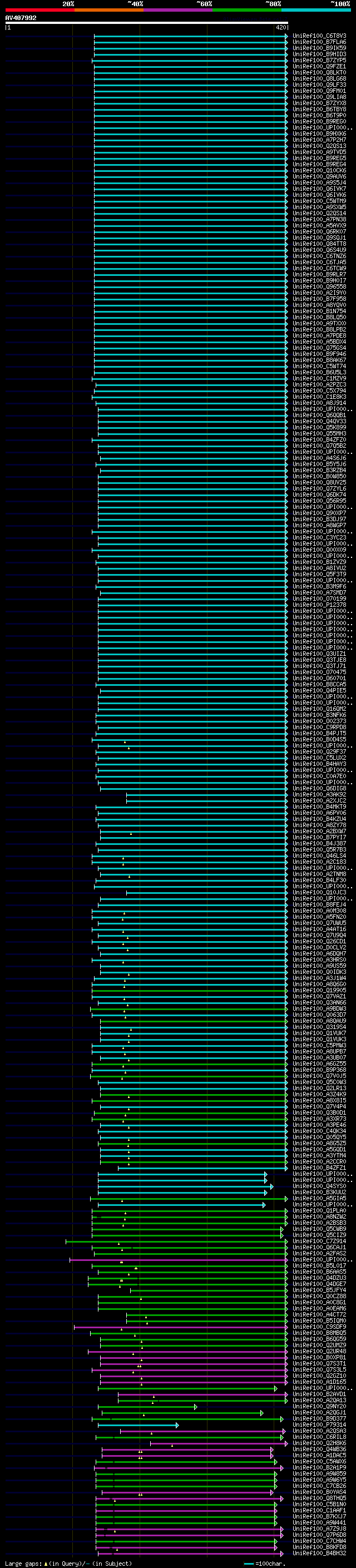The height and width of the screenshot is (1568, 356).
Task: Select the UniRef100_A5GIA5 hit label
Action: coord(319,1198)
